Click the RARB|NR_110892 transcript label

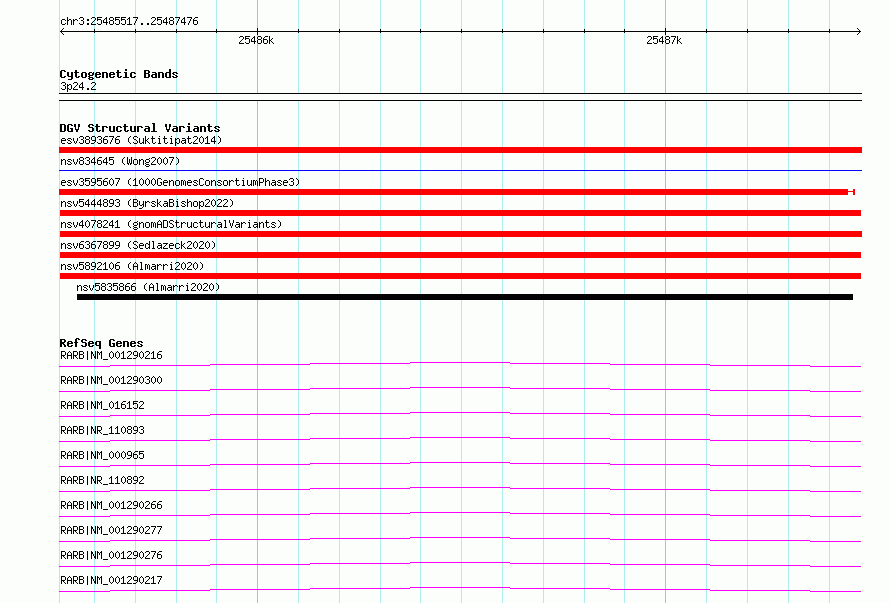pos(102,480)
